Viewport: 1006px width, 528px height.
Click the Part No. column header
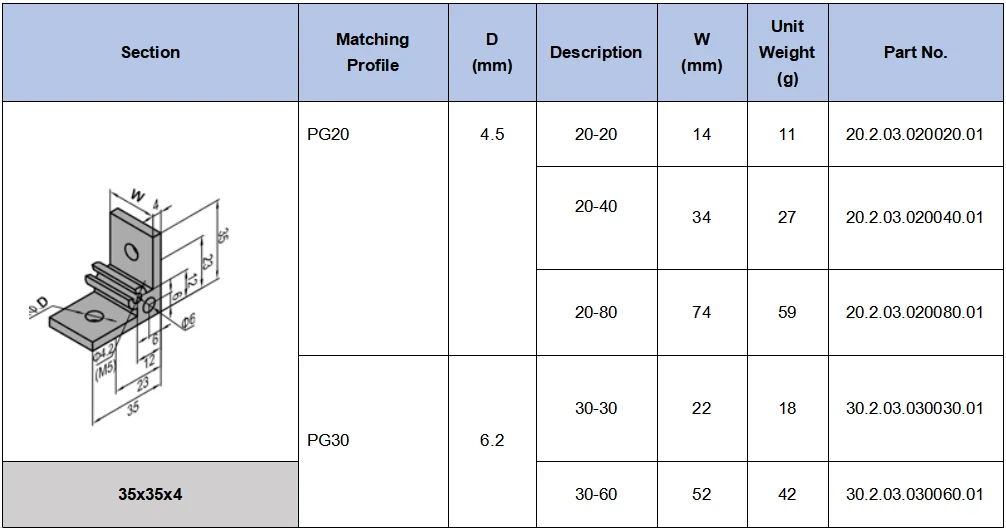point(915,52)
